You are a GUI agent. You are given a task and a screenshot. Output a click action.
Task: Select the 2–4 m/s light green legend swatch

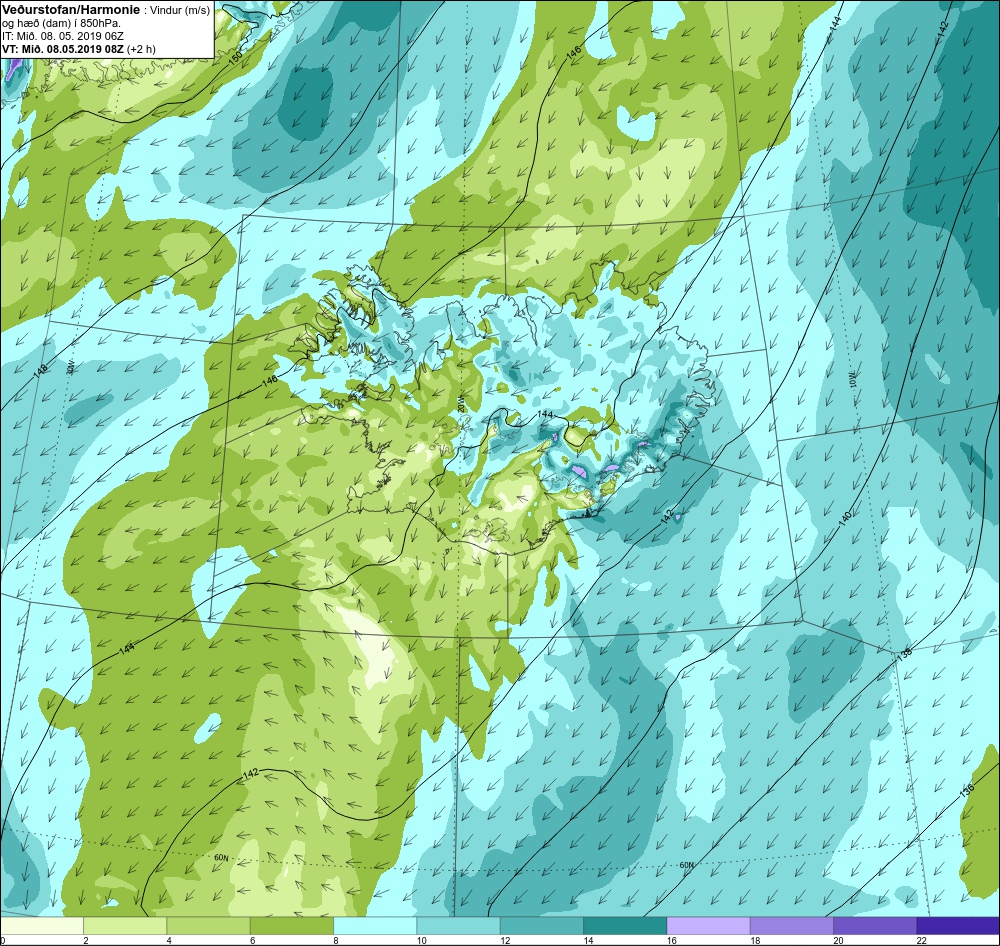(125, 926)
